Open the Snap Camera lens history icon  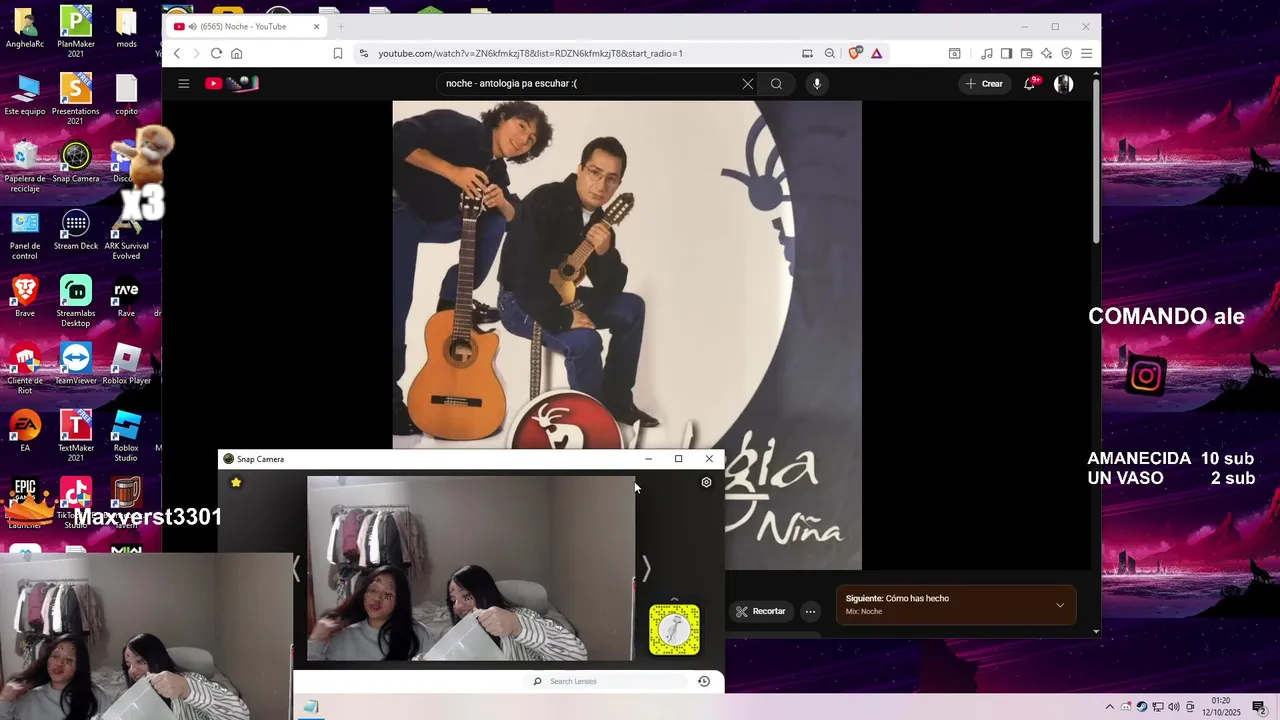coord(704,681)
